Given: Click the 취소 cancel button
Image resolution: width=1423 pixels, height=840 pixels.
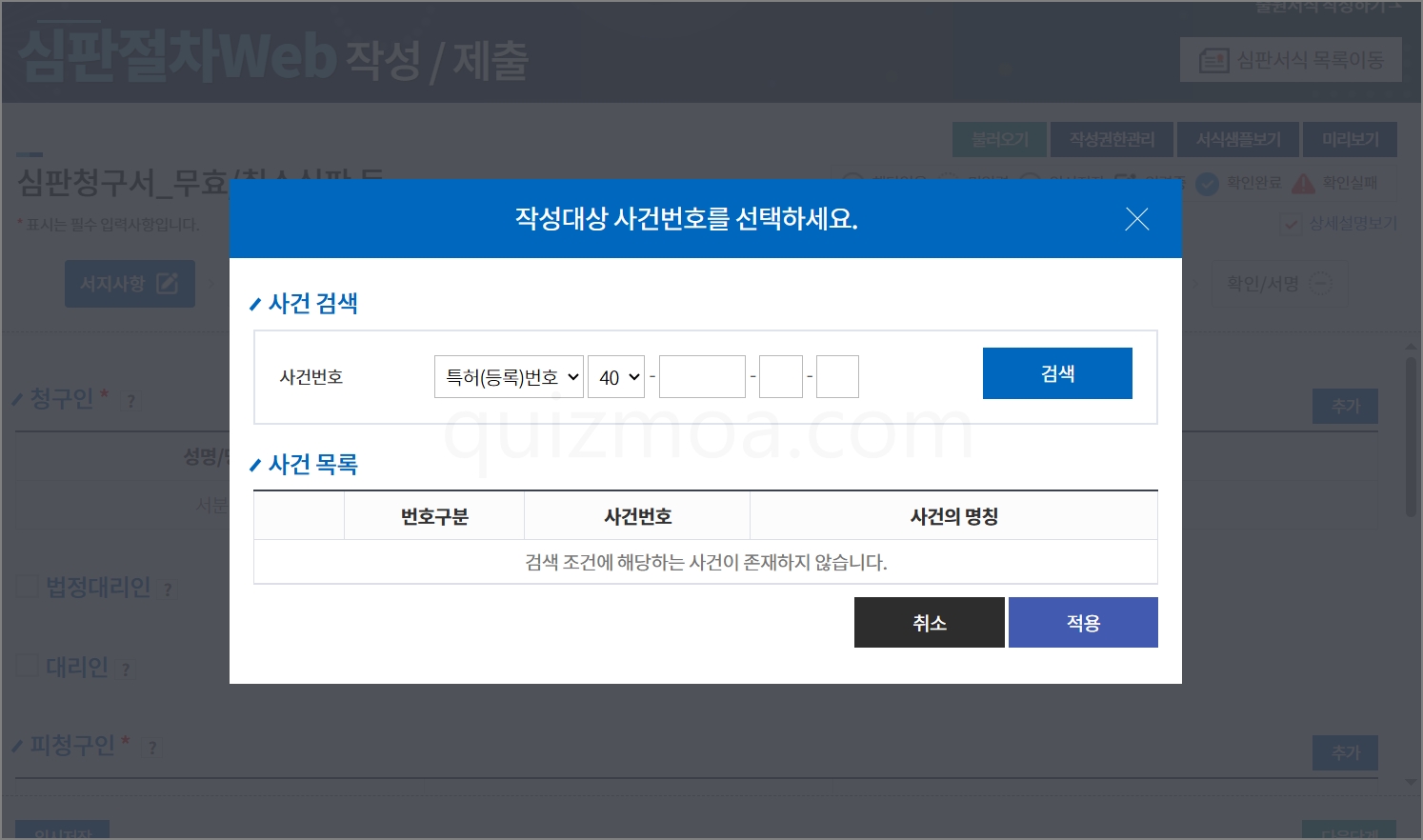Looking at the screenshot, I should pos(929,623).
